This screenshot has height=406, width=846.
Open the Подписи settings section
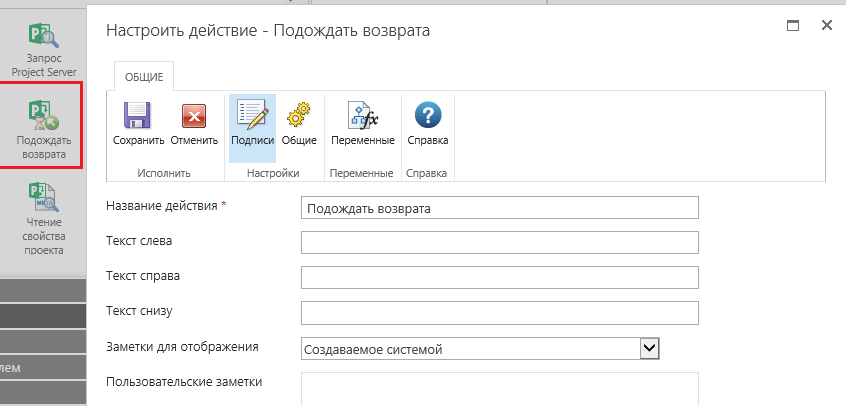tap(253, 128)
